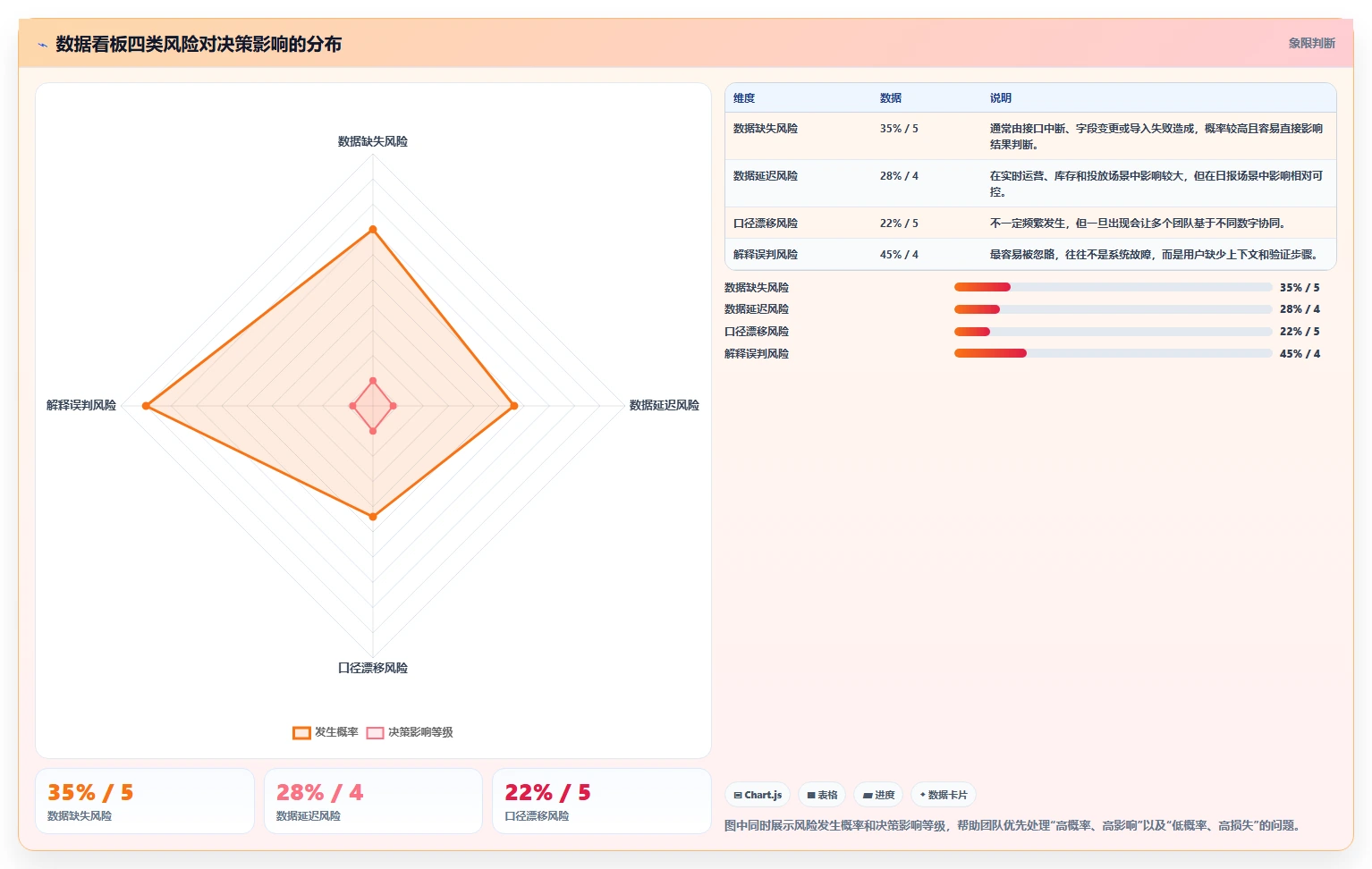The width and height of the screenshot is (1372, 869).
Task: Click the 28% / 4 value in the table
Action: click(899, 176)
